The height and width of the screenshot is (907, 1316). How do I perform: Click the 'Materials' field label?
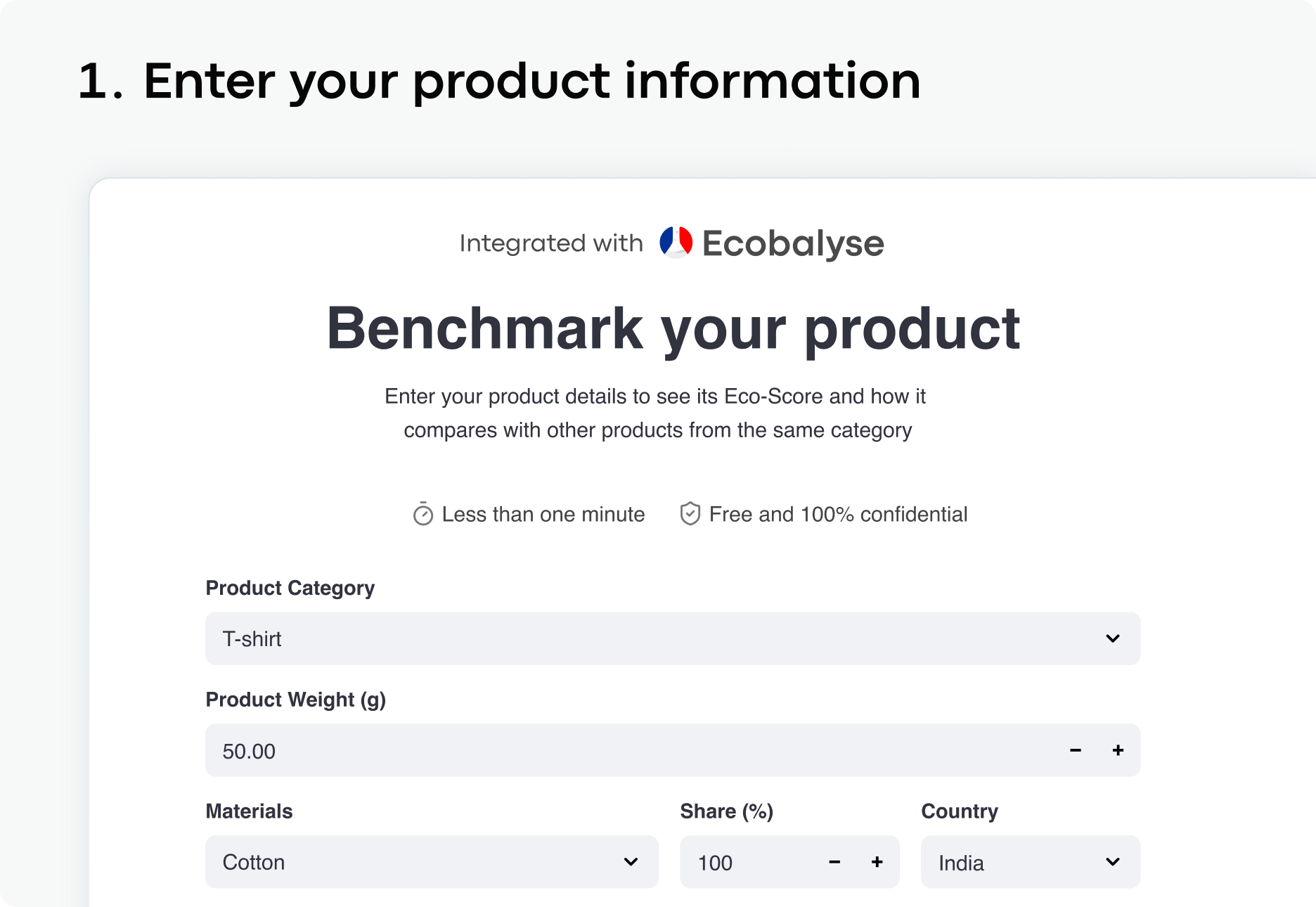pos(249,811)
